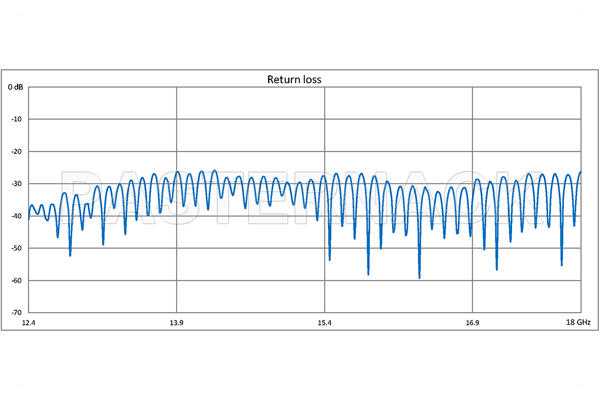Select the -70 y-axis label
The image size is (600, 400).
coord(17,311)
